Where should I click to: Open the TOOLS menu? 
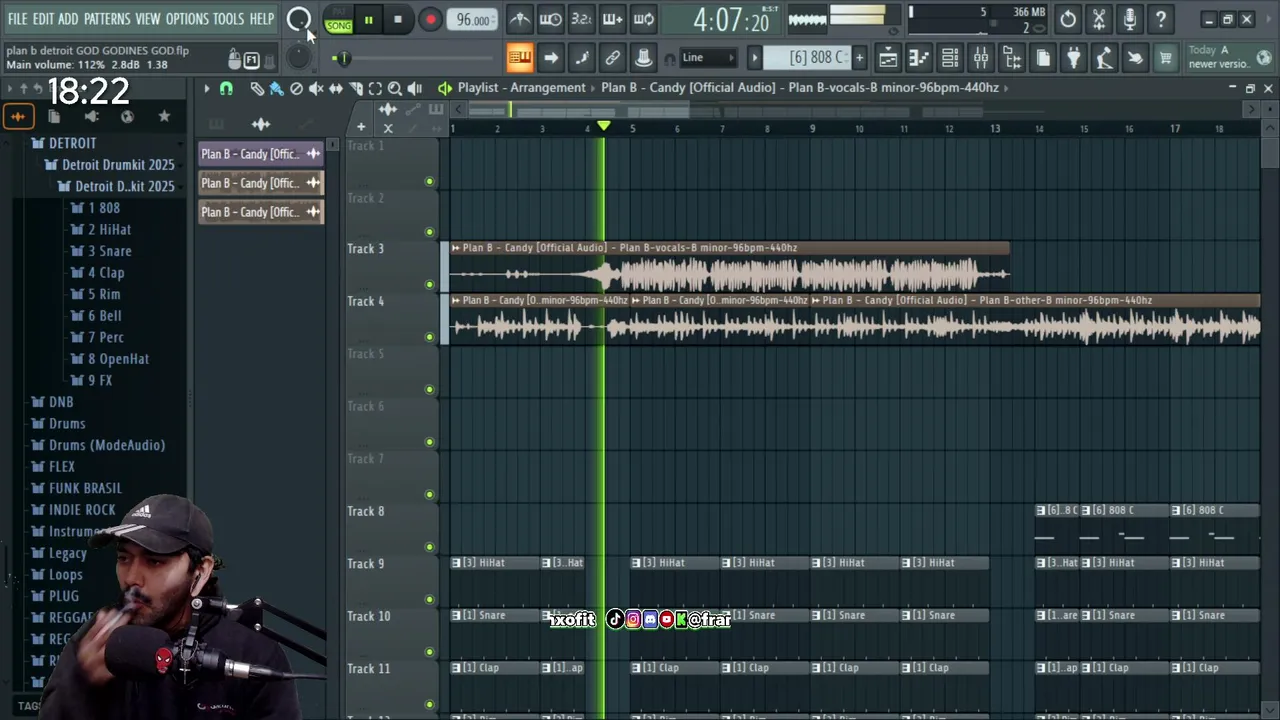click(x=229, y=19)
